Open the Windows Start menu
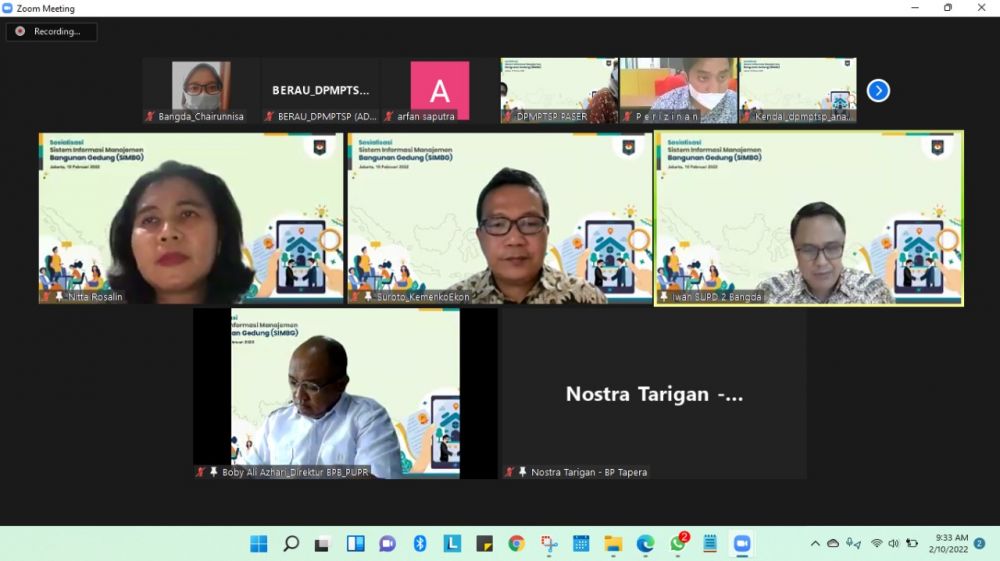This screenshot has height=561, width=1000. (258, 544)
